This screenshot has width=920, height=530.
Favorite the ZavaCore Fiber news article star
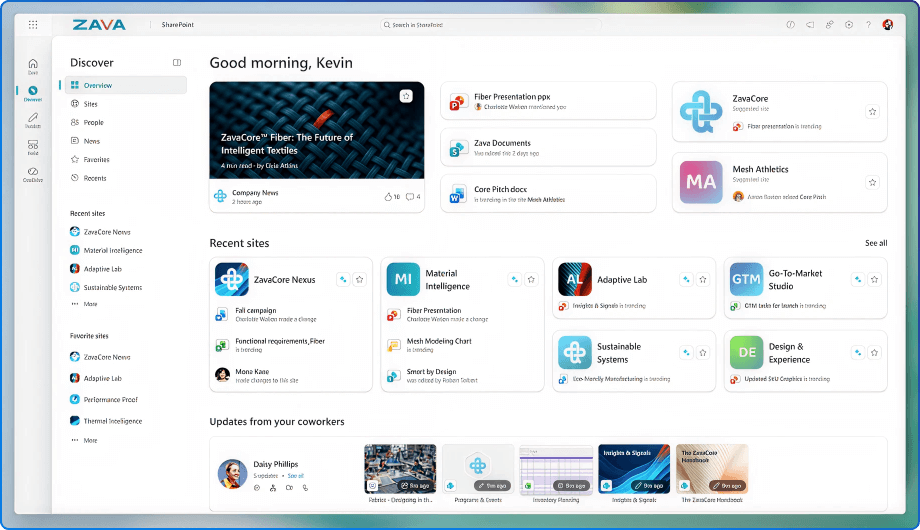click(x=406, y=96)
